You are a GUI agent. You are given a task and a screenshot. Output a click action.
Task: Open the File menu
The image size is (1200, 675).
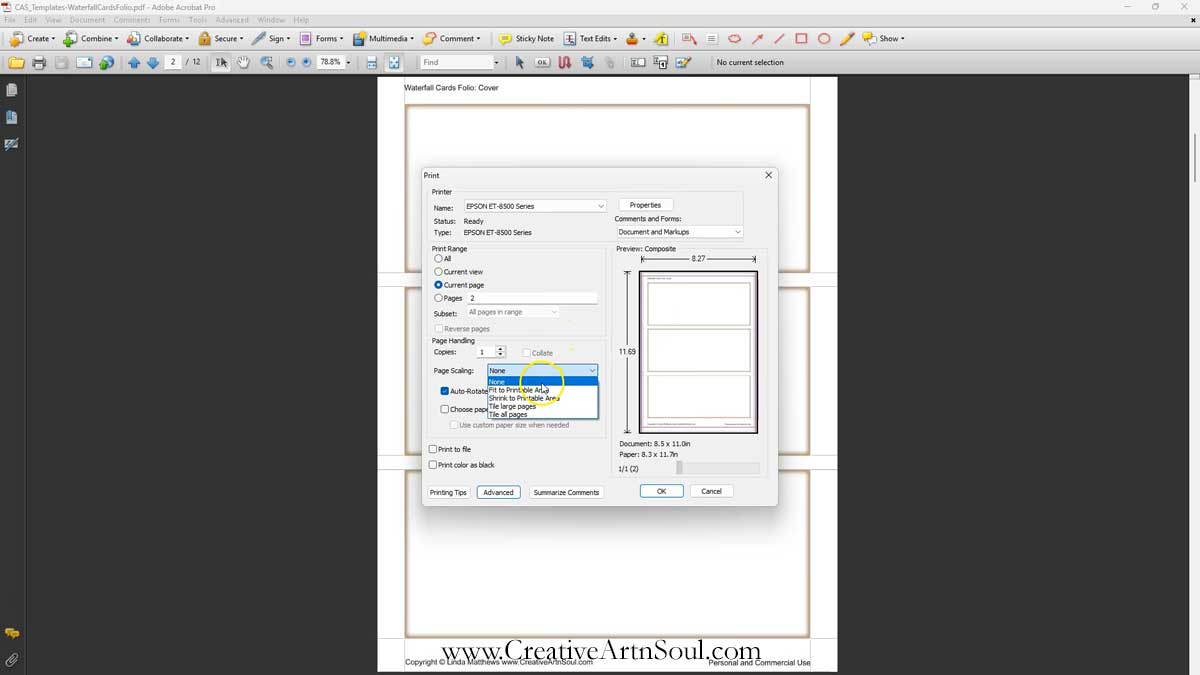[10, 20]
